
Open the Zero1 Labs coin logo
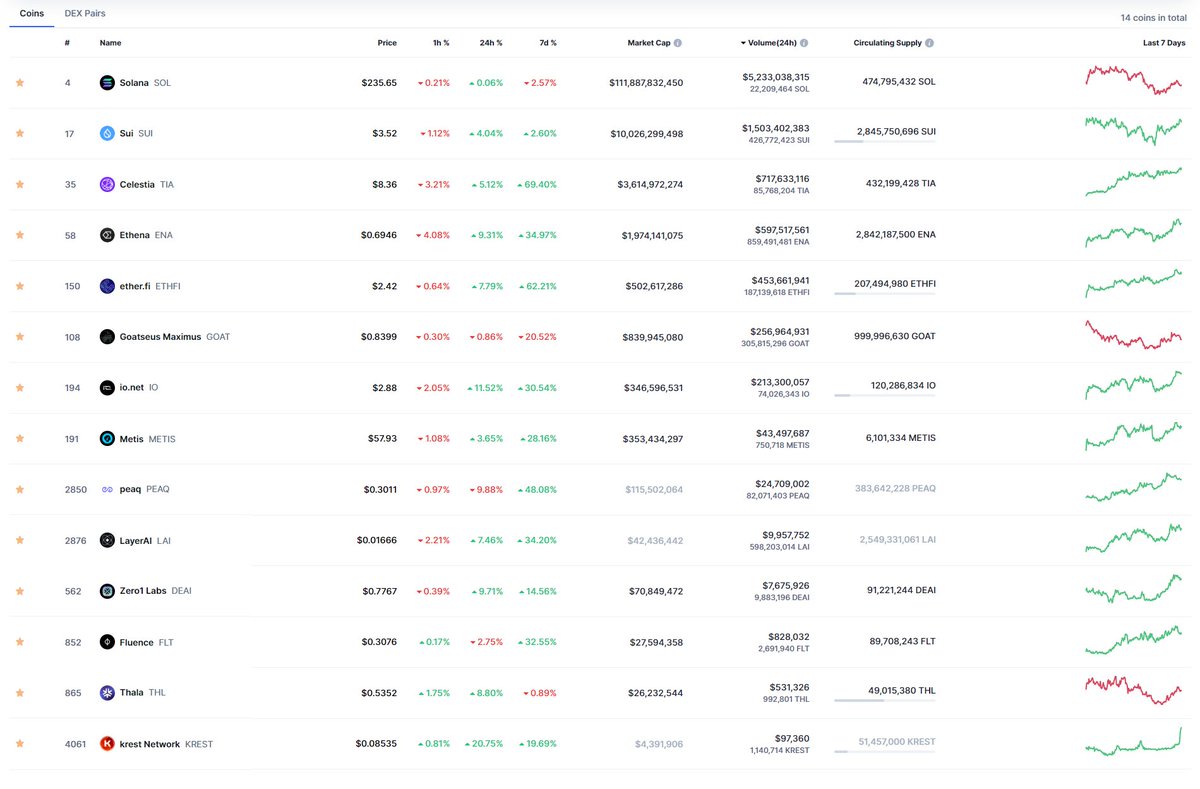point(107,591)
